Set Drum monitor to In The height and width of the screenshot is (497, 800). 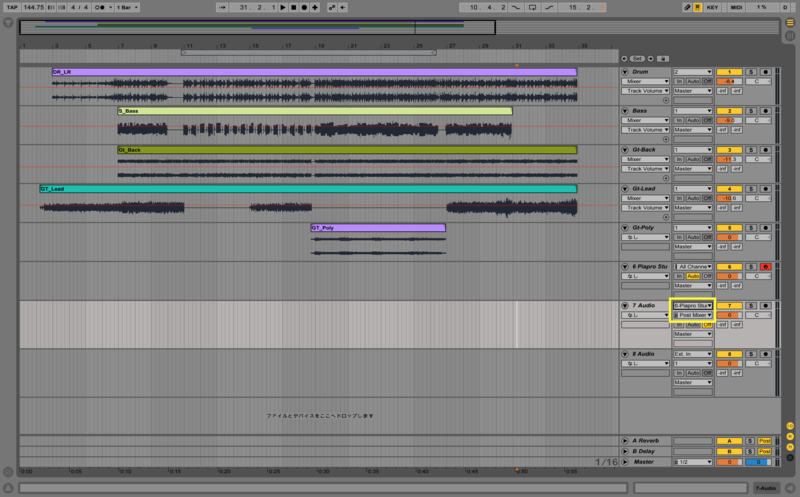[679, 82]
